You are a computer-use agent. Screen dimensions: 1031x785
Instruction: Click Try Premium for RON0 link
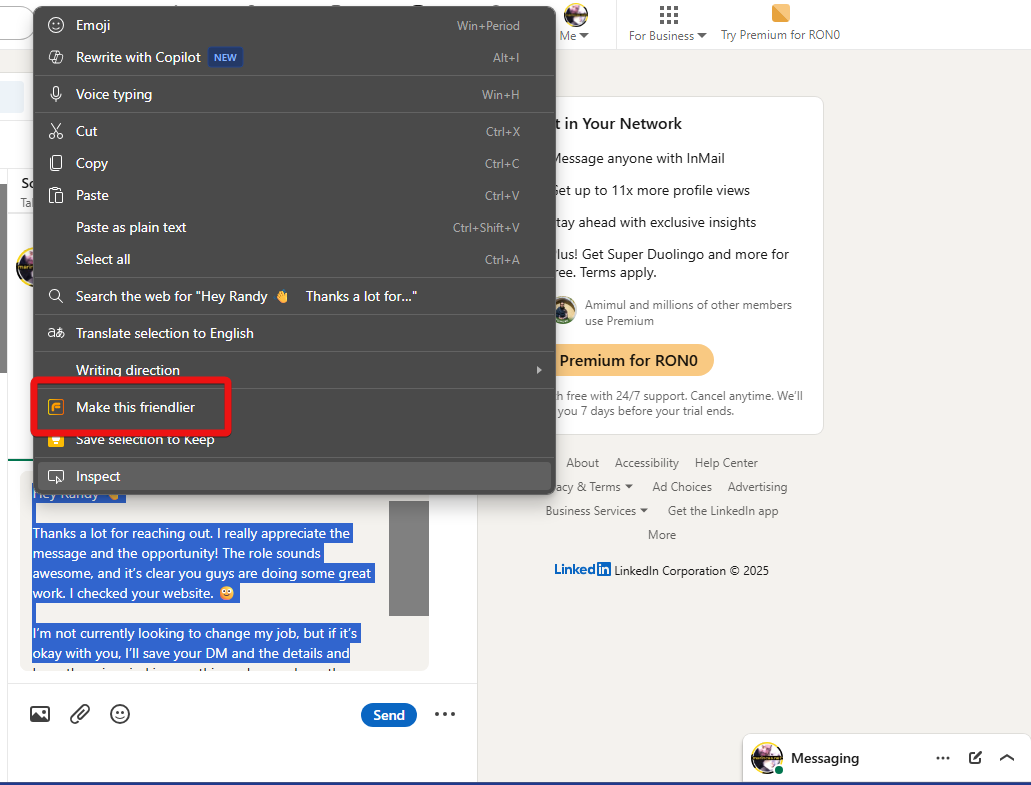coord(780,35)
